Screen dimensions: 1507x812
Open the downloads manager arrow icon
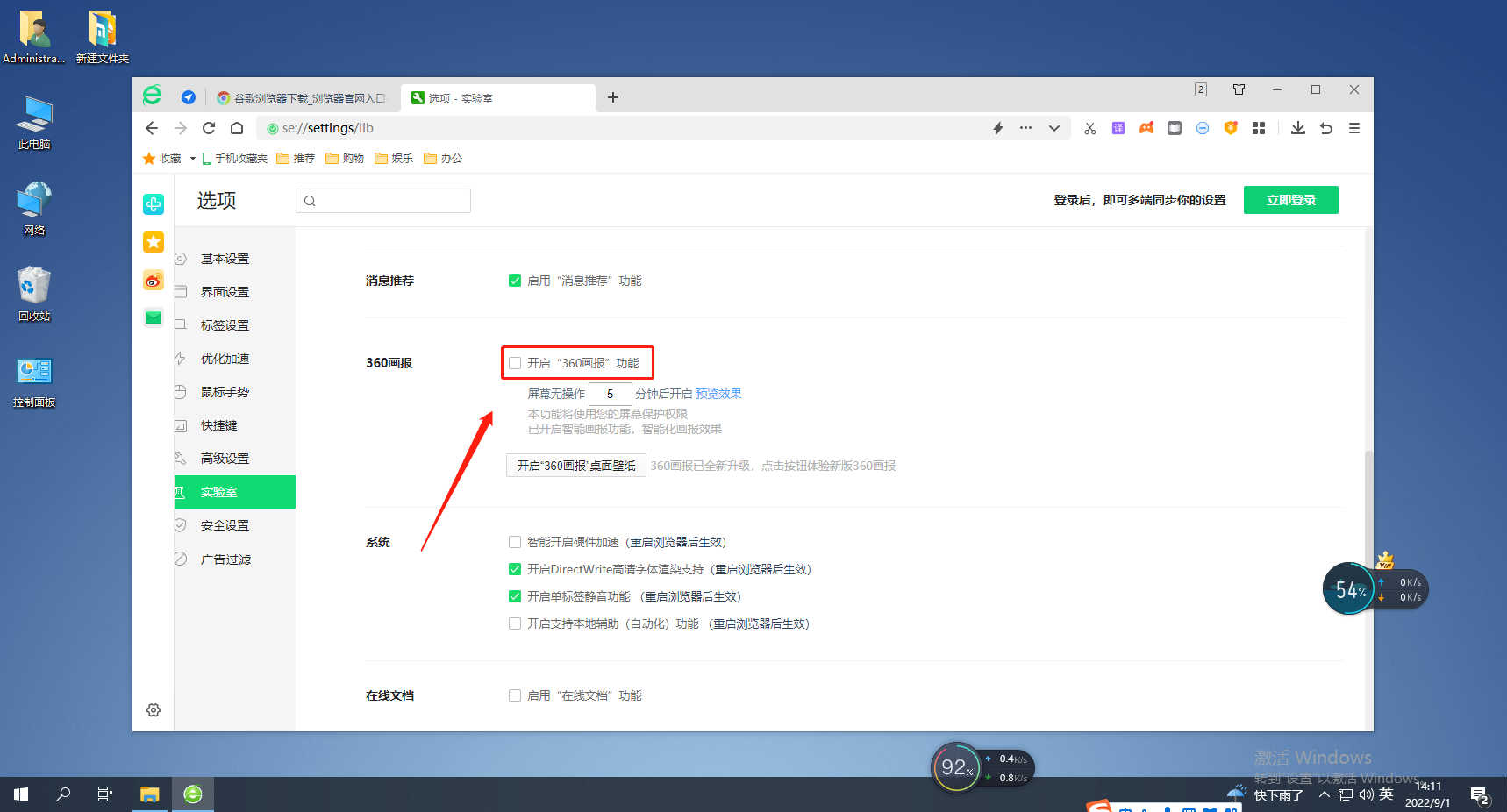click(x=1298, y=128)
